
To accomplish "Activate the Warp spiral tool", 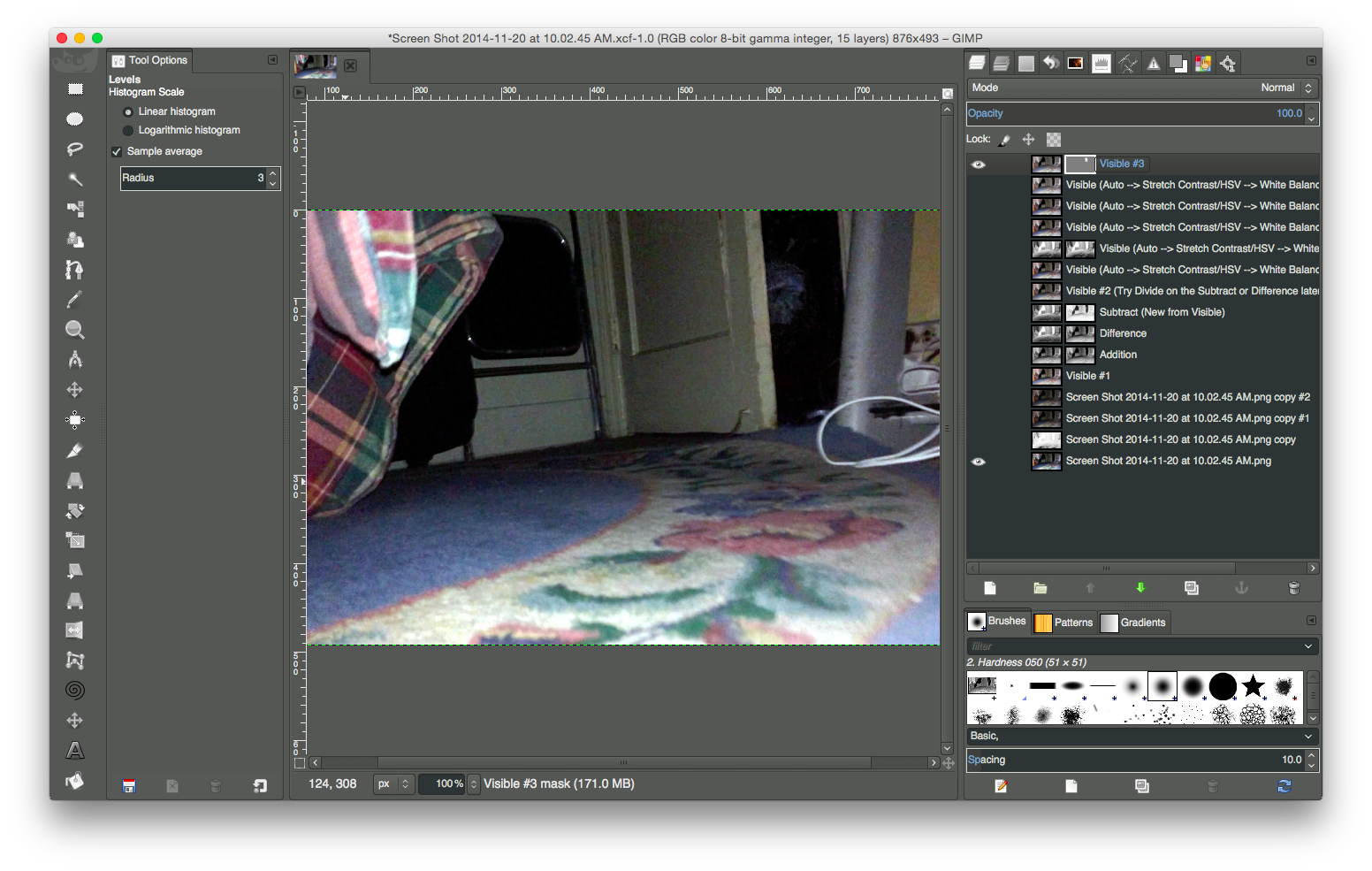I will click(x=75, y=690).
